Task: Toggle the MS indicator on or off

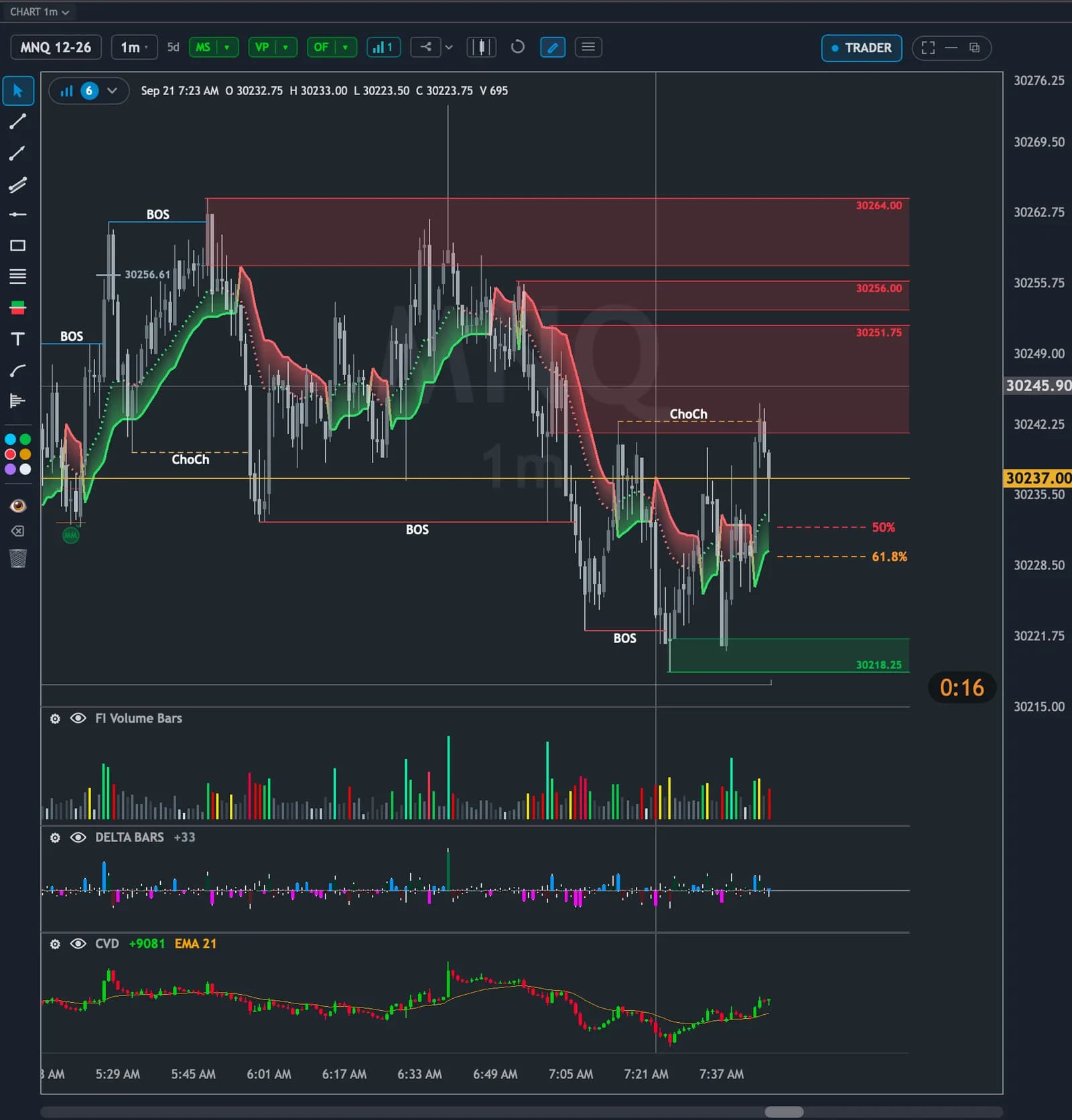Action: tap(203, 47)
